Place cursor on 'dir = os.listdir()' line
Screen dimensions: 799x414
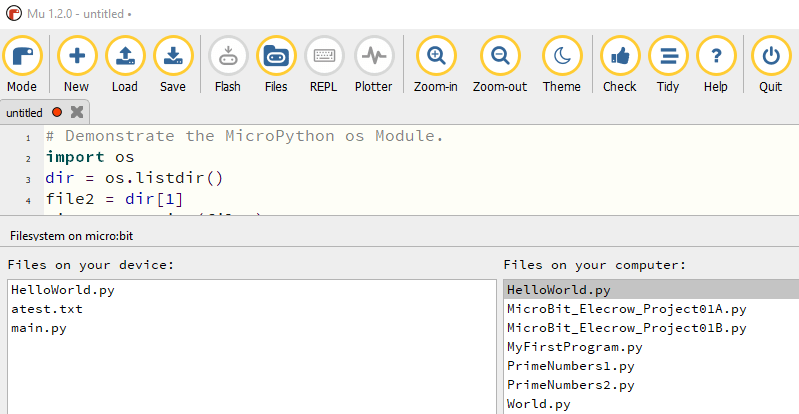click(x=135, y=178)
